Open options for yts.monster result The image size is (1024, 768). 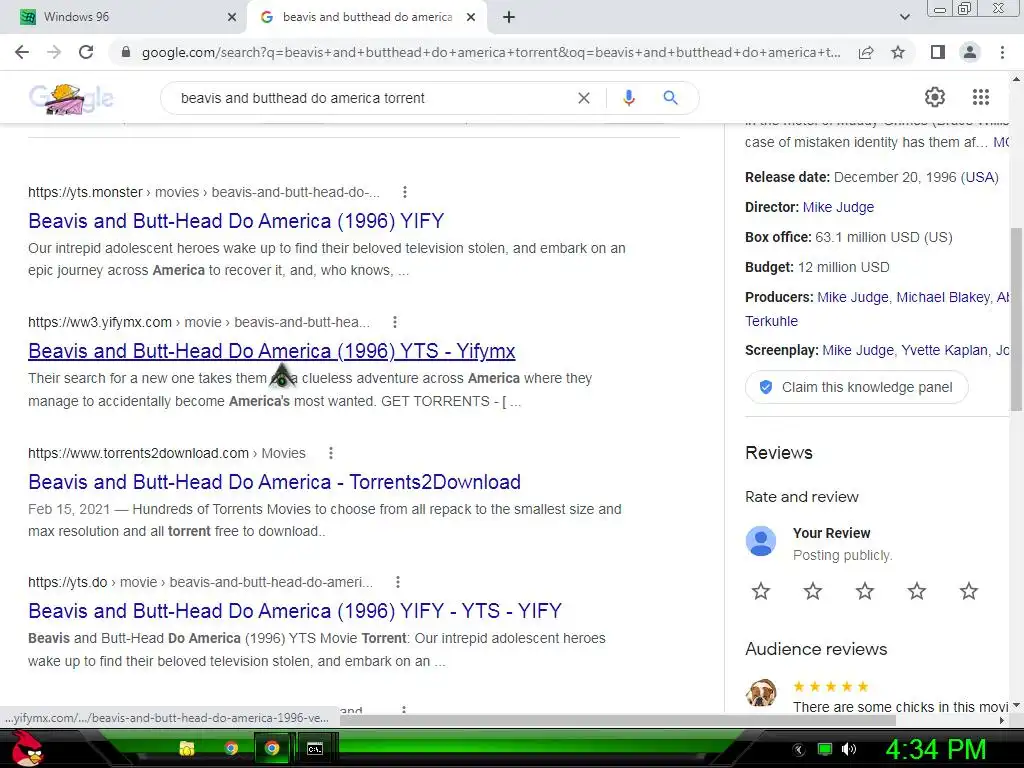[x=405, y=192]
